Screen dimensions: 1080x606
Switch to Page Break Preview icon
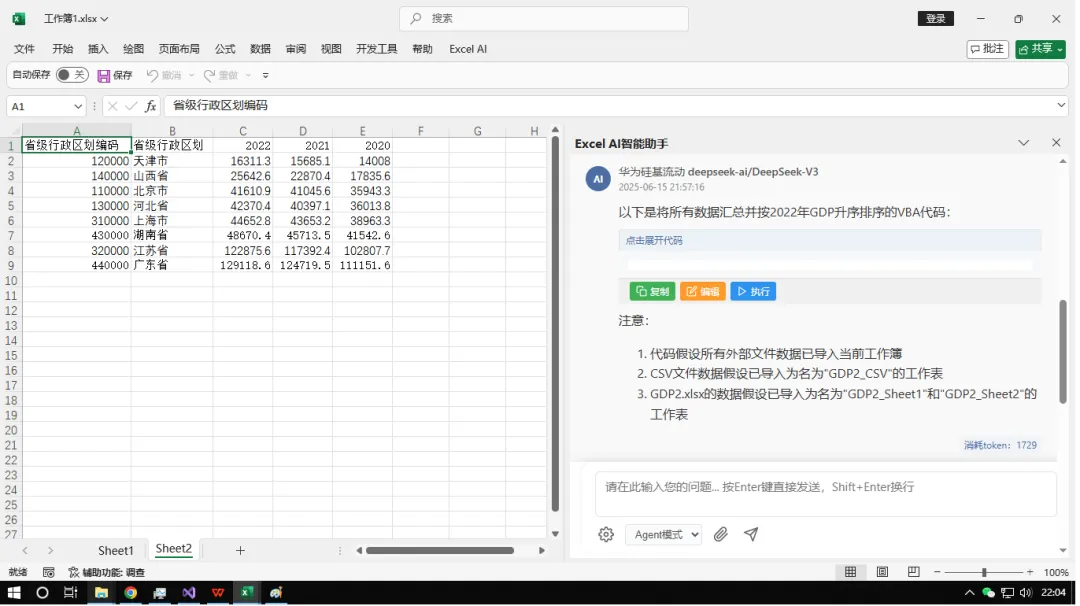(913, 573)
